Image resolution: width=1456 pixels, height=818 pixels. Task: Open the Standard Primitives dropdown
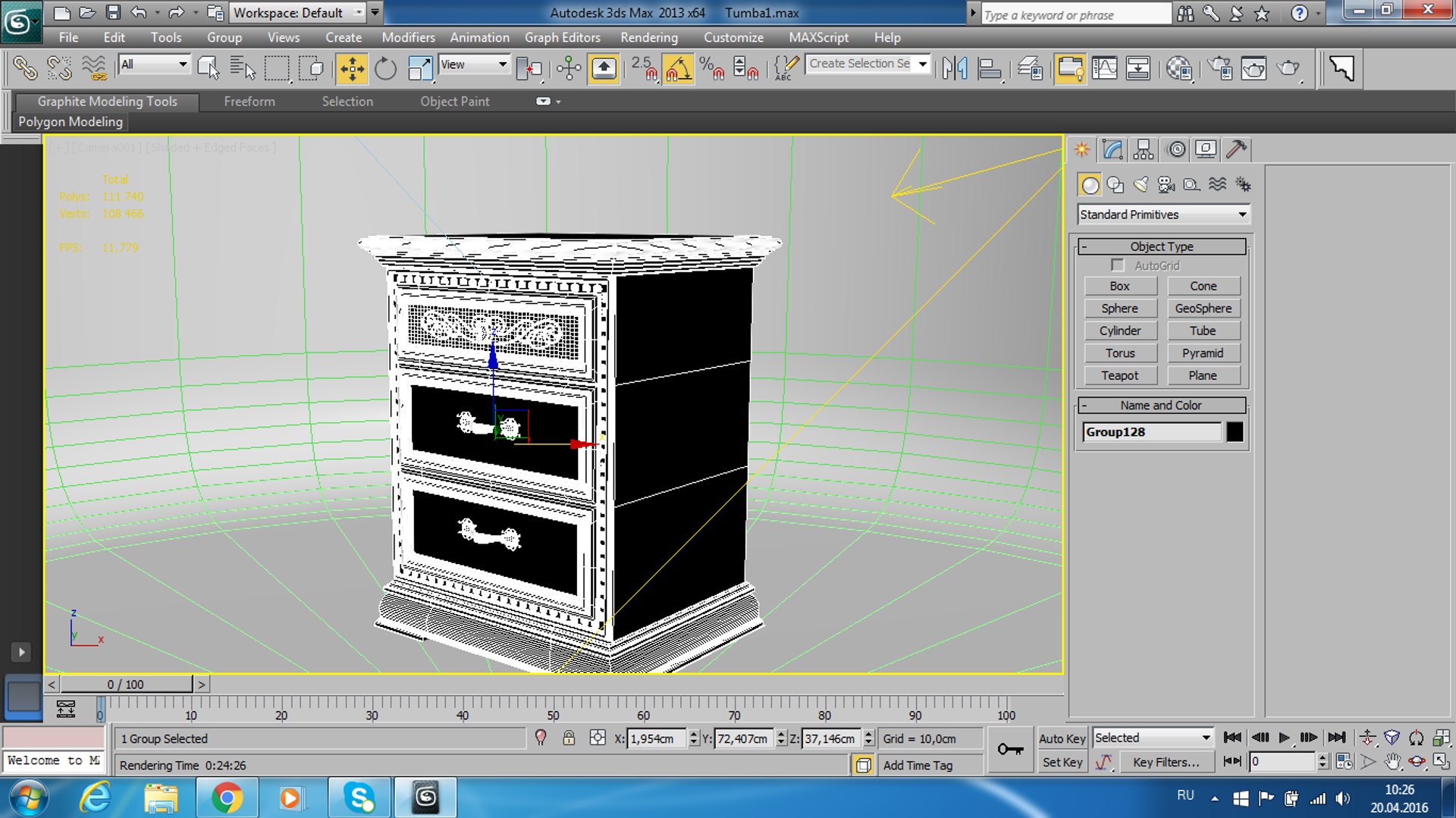pyautogui.click(x=1163, y=215)
